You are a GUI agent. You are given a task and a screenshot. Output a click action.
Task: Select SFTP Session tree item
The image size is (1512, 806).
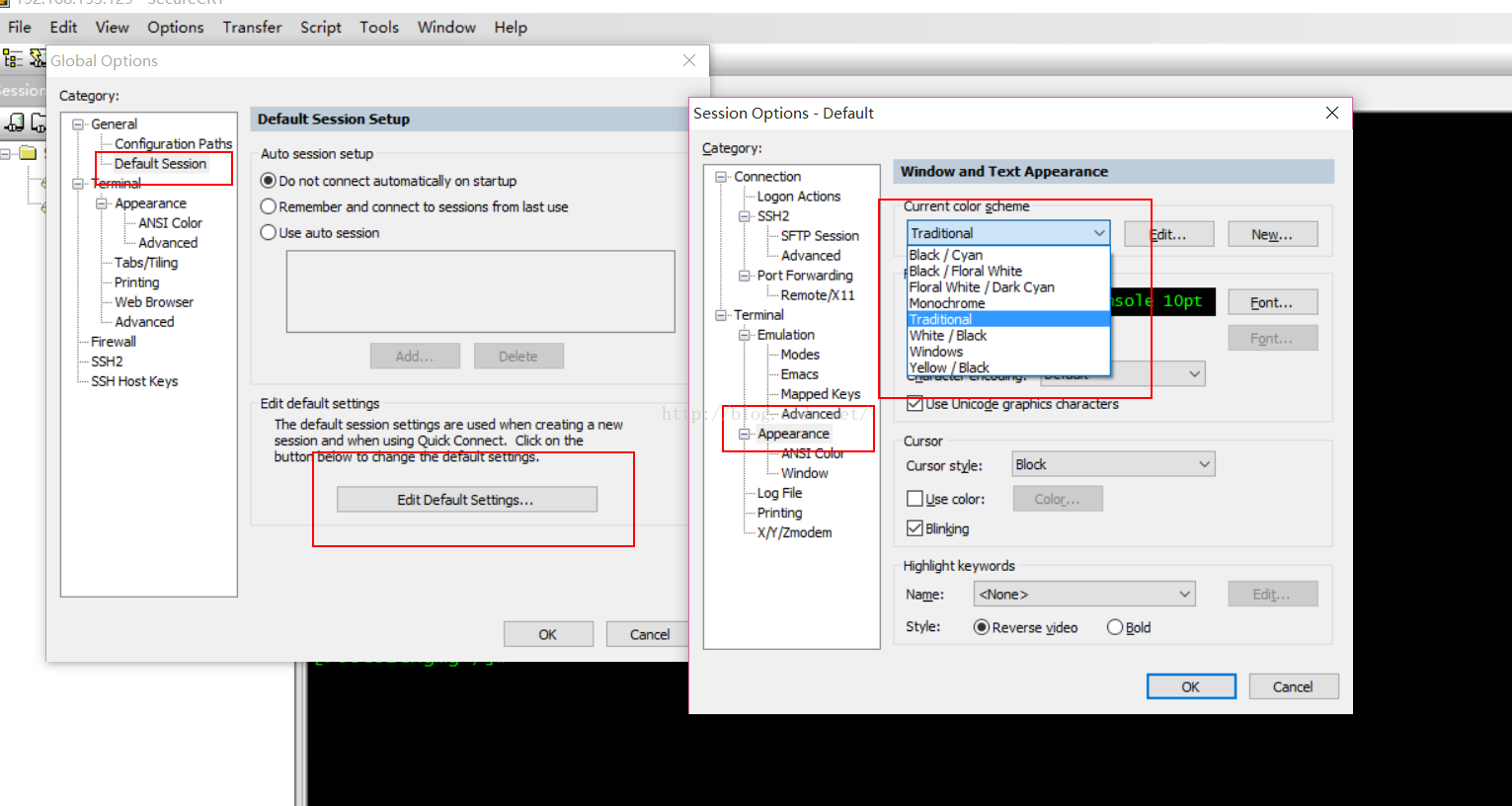[x=820, y=236]
